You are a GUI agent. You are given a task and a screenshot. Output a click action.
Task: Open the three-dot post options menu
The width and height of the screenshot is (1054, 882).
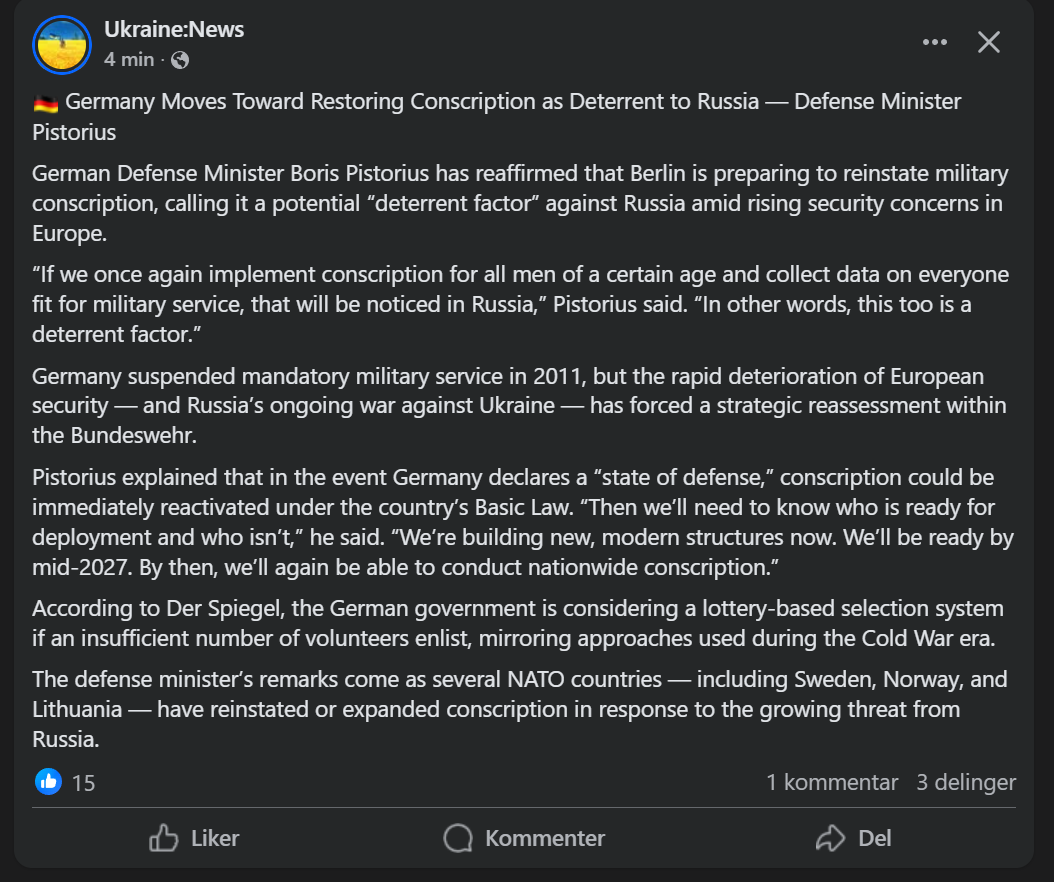coord(934,42)
